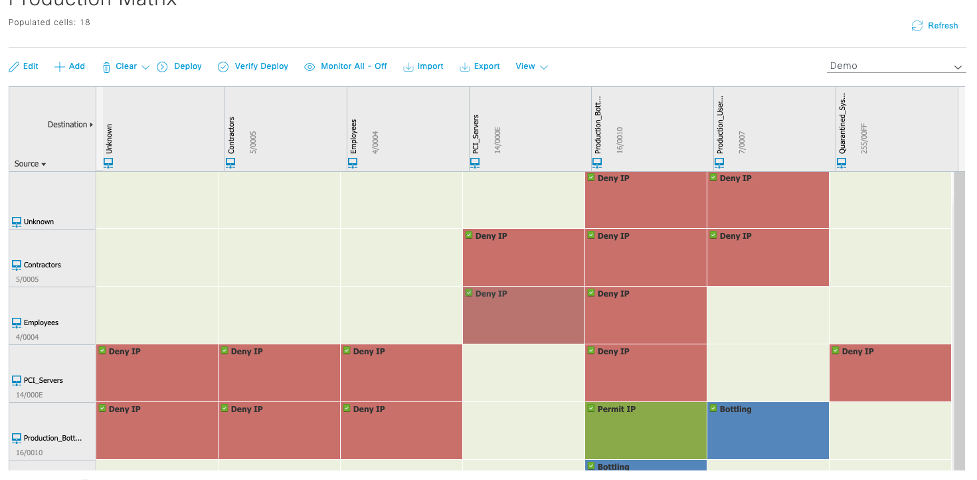Viewport: 977px width, 480px height.
Task: Toggle status check in PCI_Servers to Quarantined_Sys cell
Action: pos(836,351)
